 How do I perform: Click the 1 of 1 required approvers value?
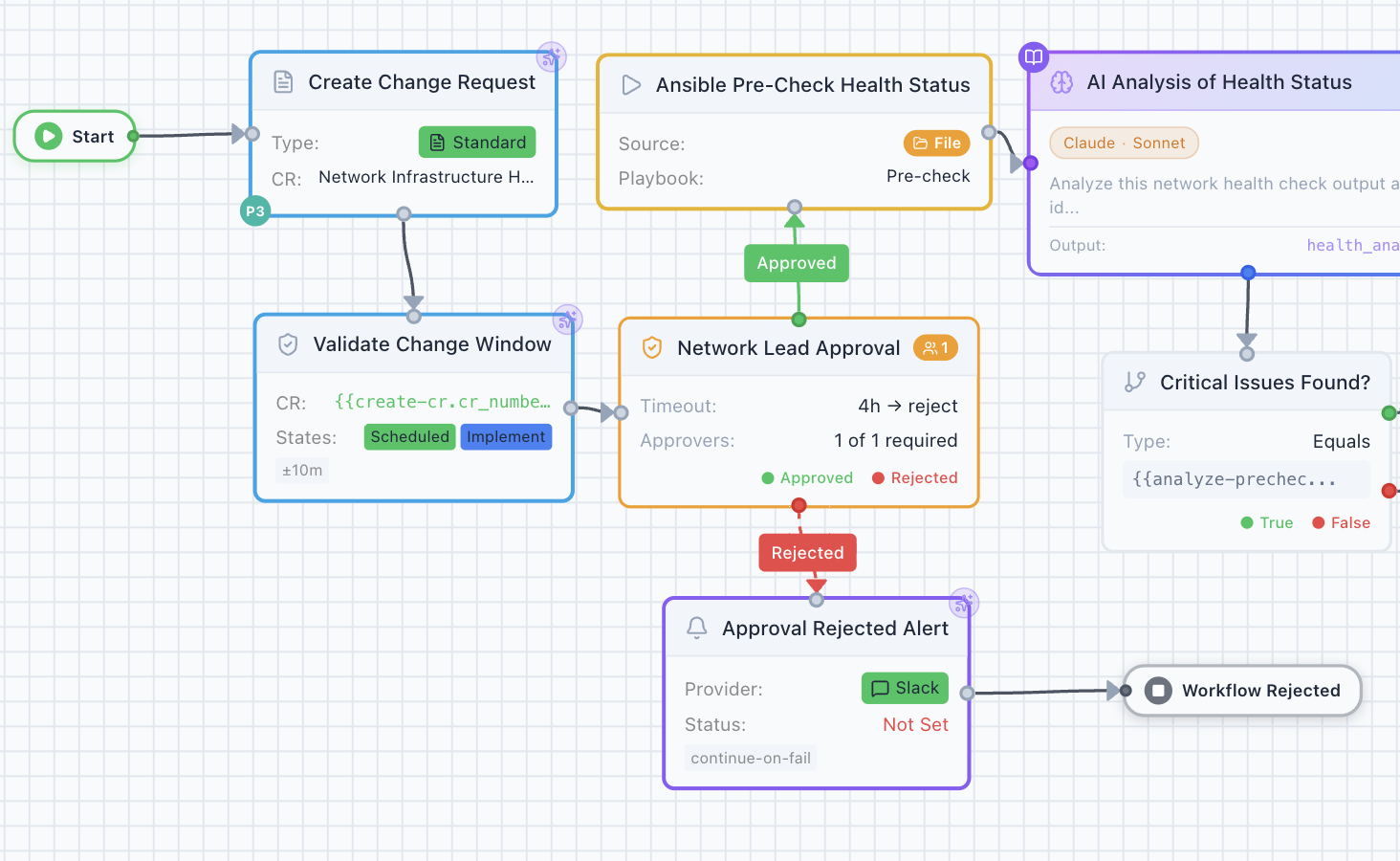[x=896, y=440]
